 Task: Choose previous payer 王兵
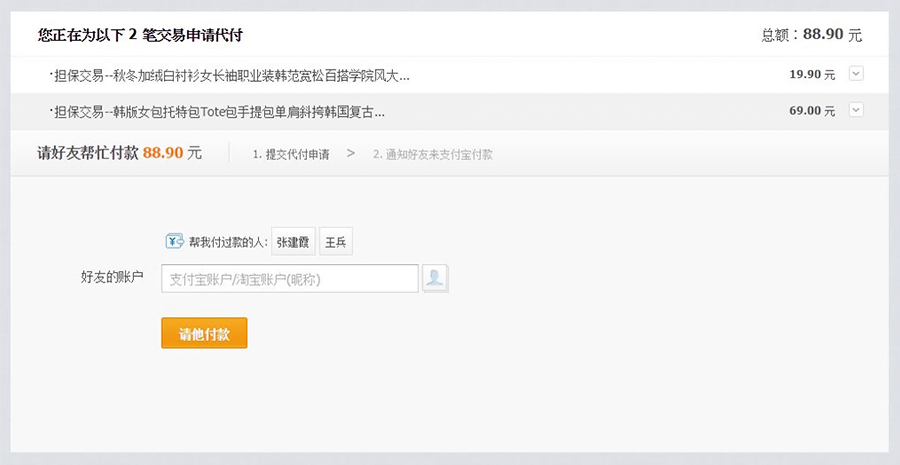[336, 242]
